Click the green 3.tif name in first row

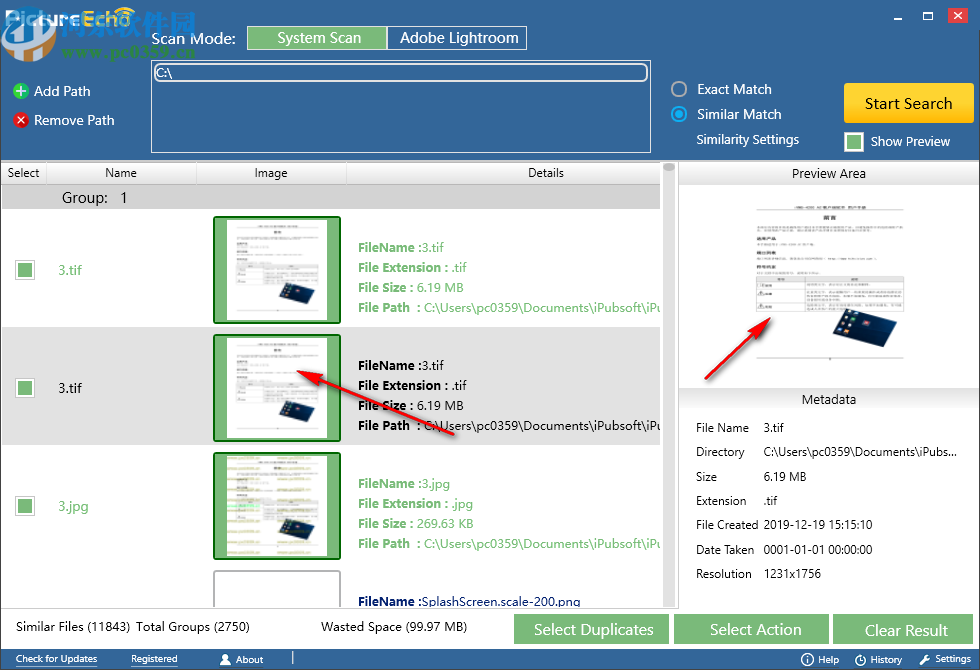70,270
